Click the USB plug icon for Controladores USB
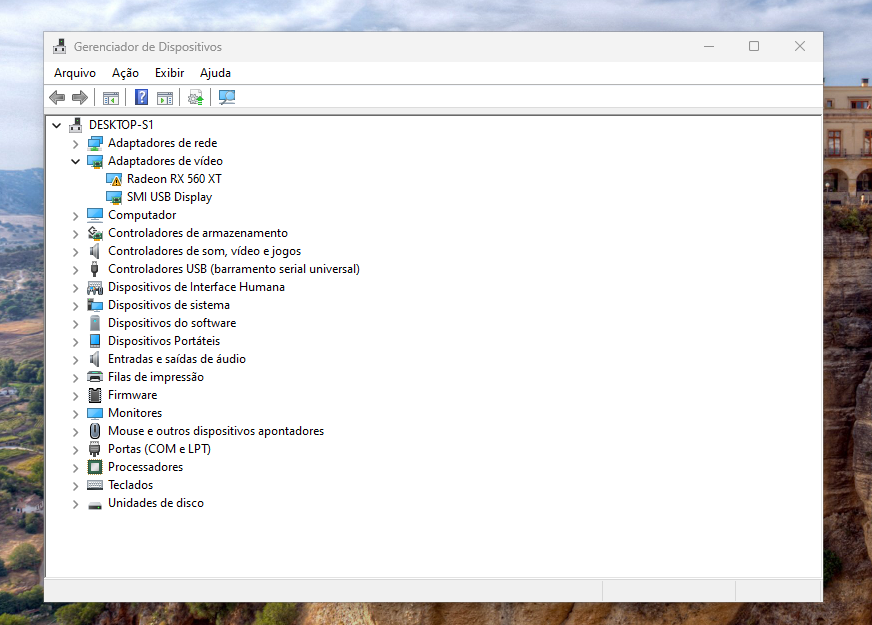This screenshot has height=625, width=872. (x=95, y=269)
